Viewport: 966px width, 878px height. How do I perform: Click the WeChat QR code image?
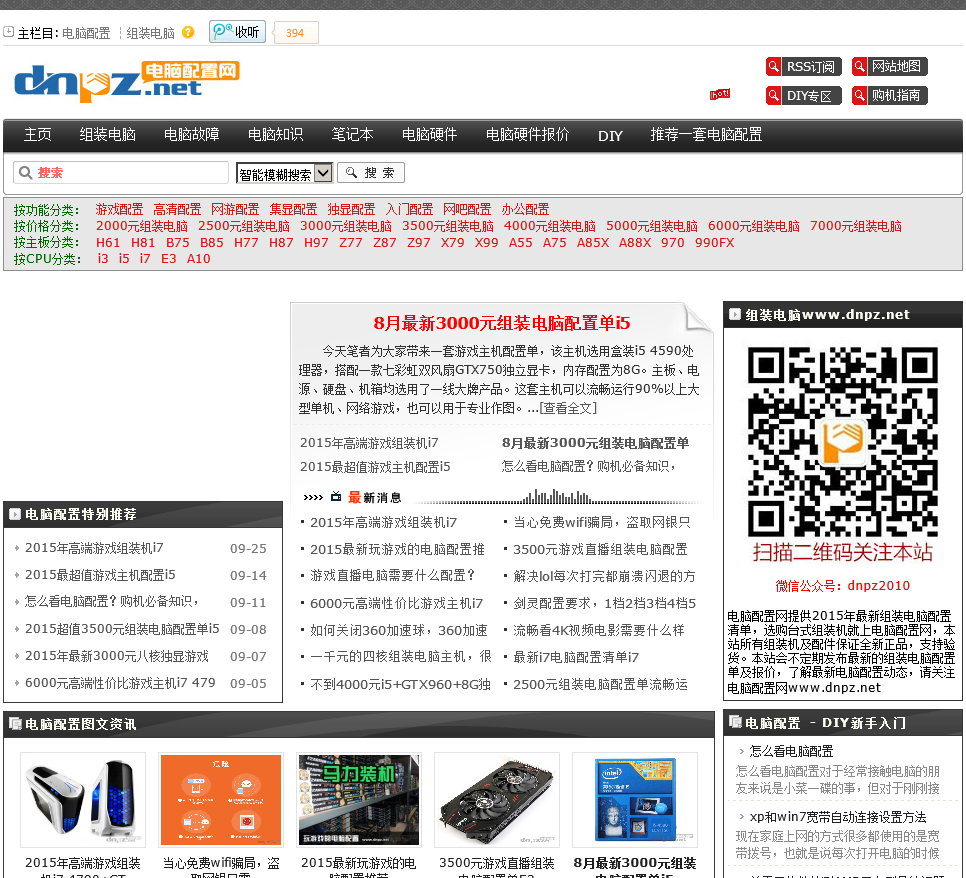pos(843,442)
